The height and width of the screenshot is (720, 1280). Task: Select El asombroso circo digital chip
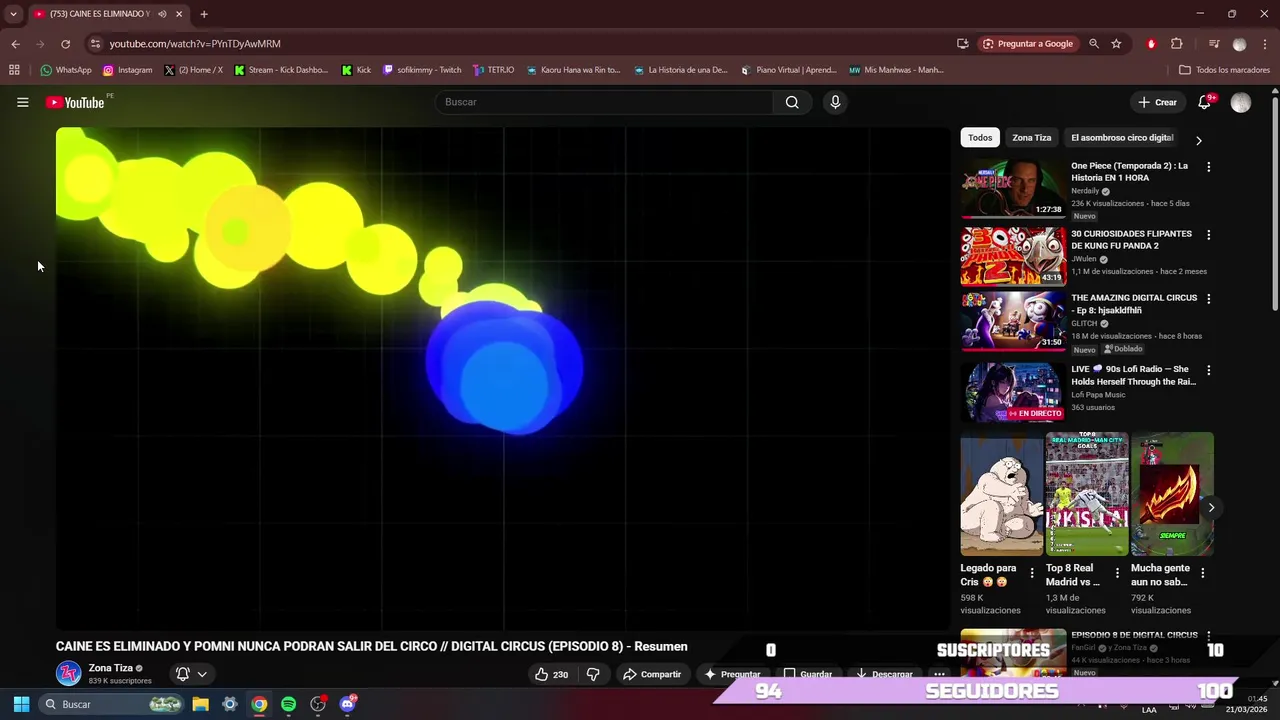[1122, 138]
